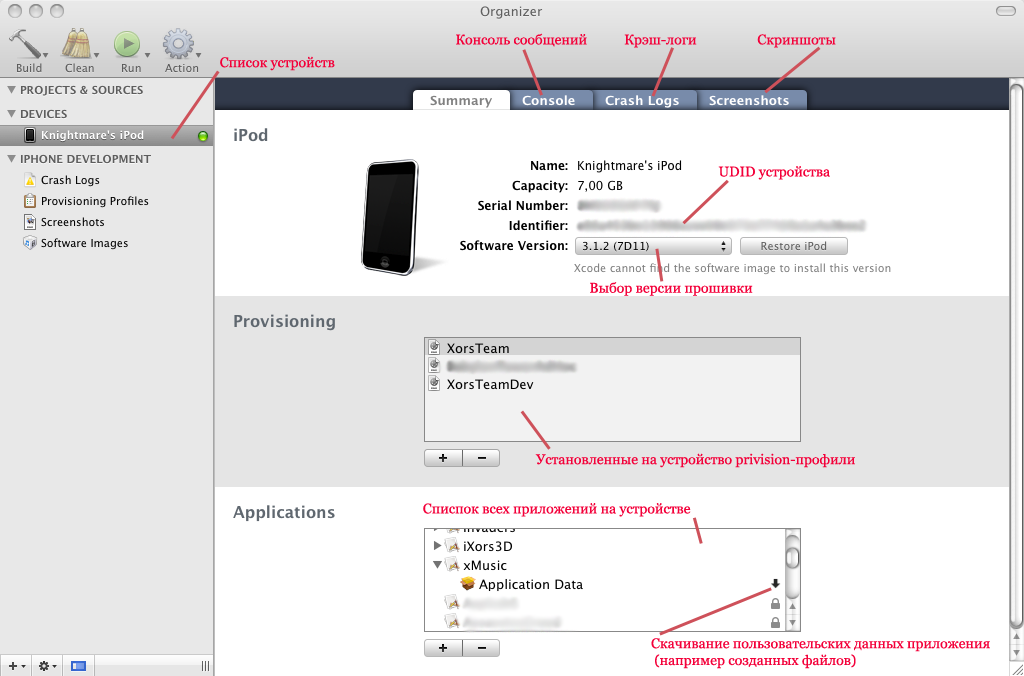
Task: Open the Action dropdown arrow
Action: pyautogui.click(x=198, y=56)
